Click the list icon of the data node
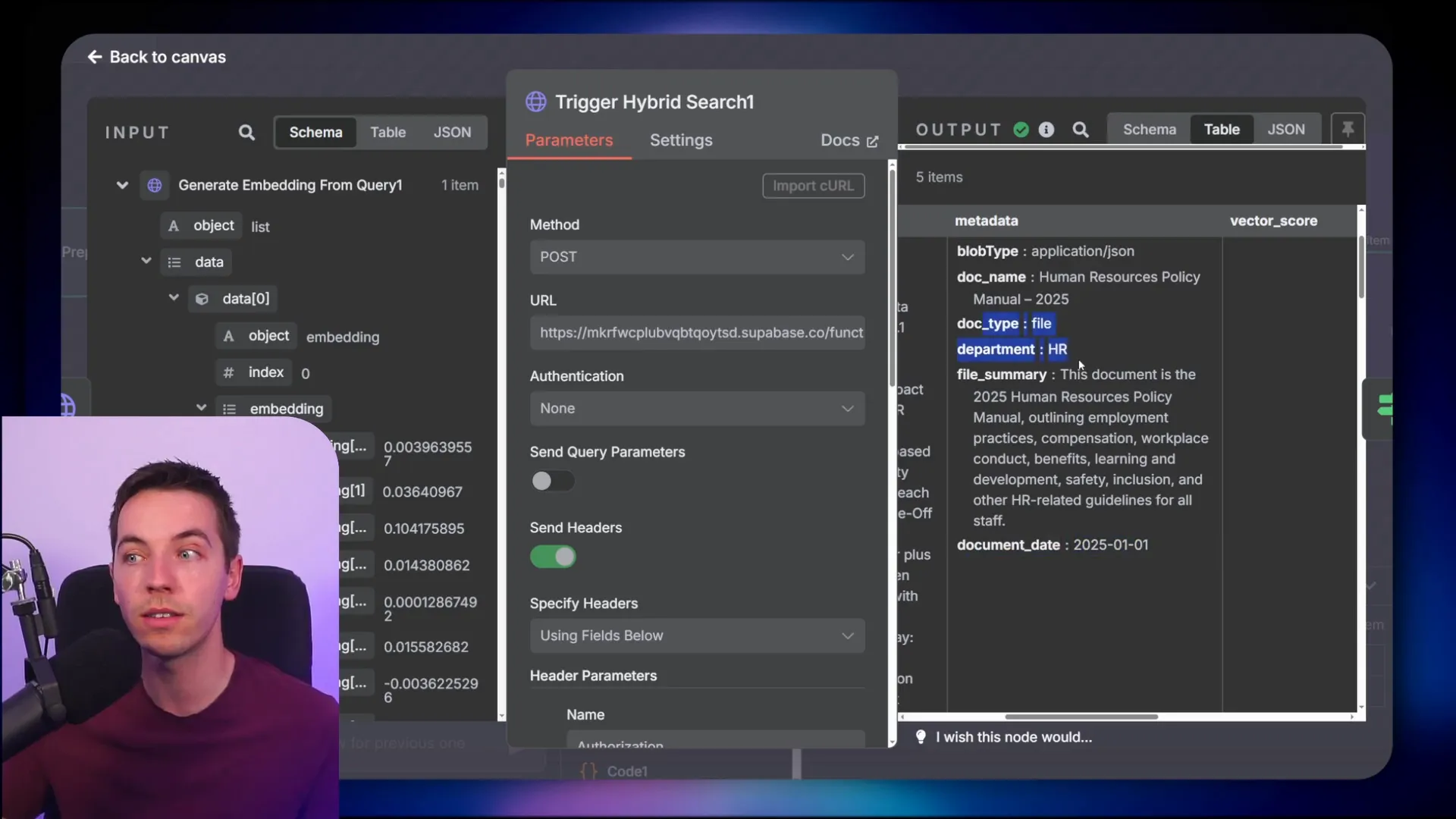Screen dimensions: 1456x819 coord(174,262)
